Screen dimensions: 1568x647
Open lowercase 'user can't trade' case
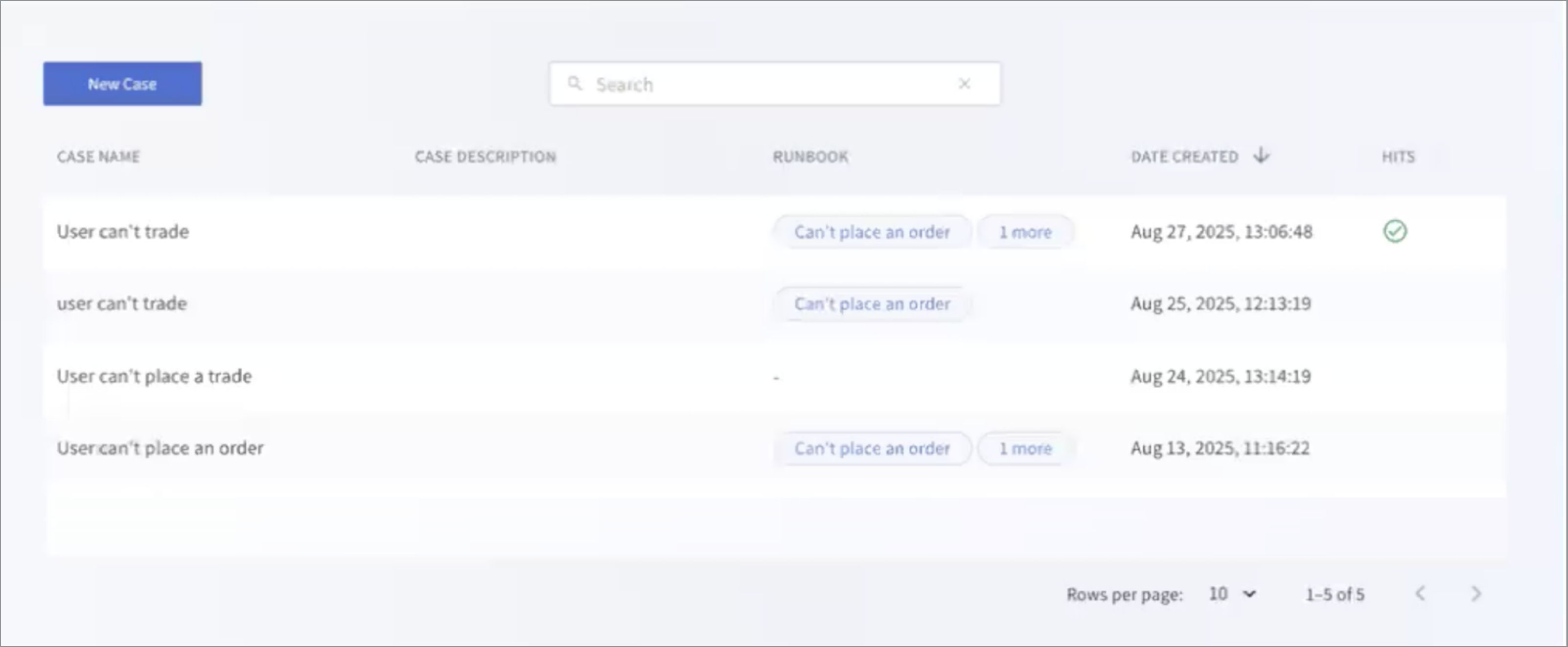coord(122,303)
